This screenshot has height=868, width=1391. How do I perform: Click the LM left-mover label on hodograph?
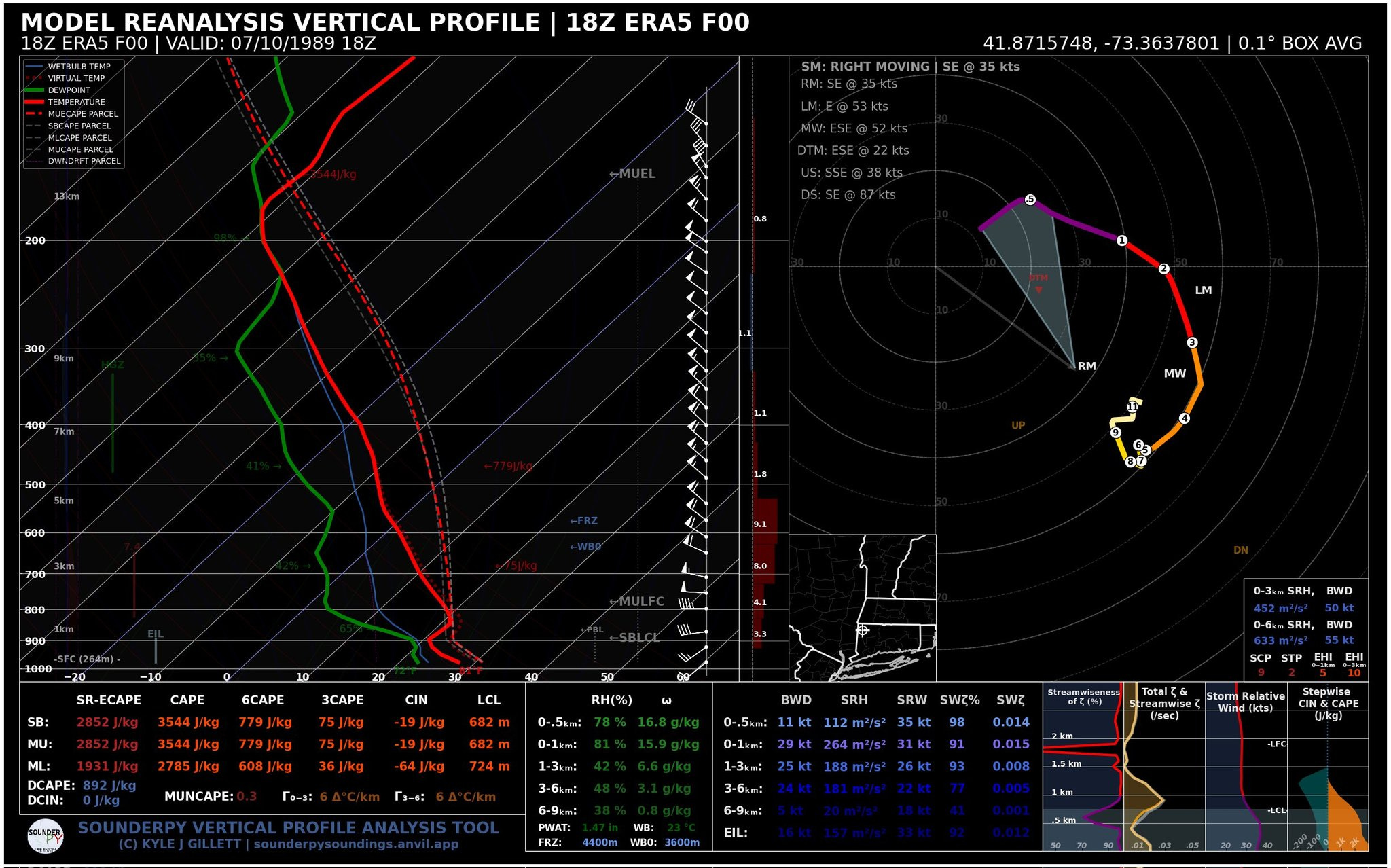pyautogui.click(x=1203, y=290)
